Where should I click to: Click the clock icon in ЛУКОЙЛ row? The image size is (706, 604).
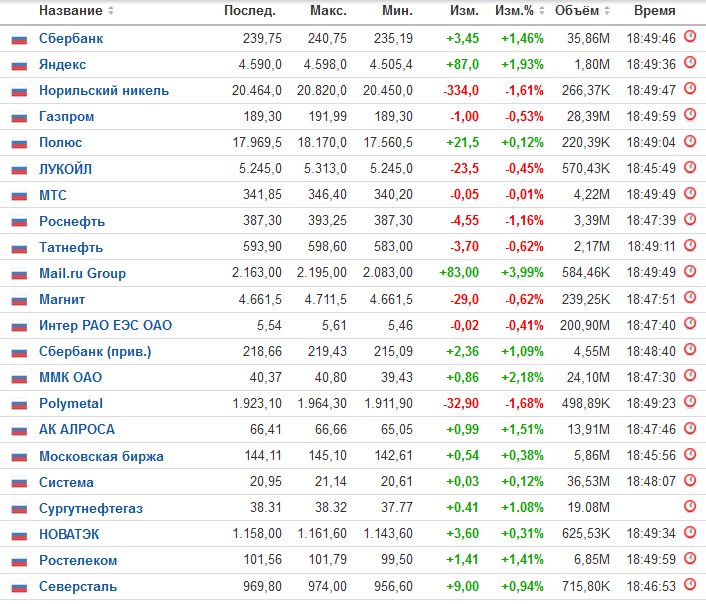click(690, 167)
